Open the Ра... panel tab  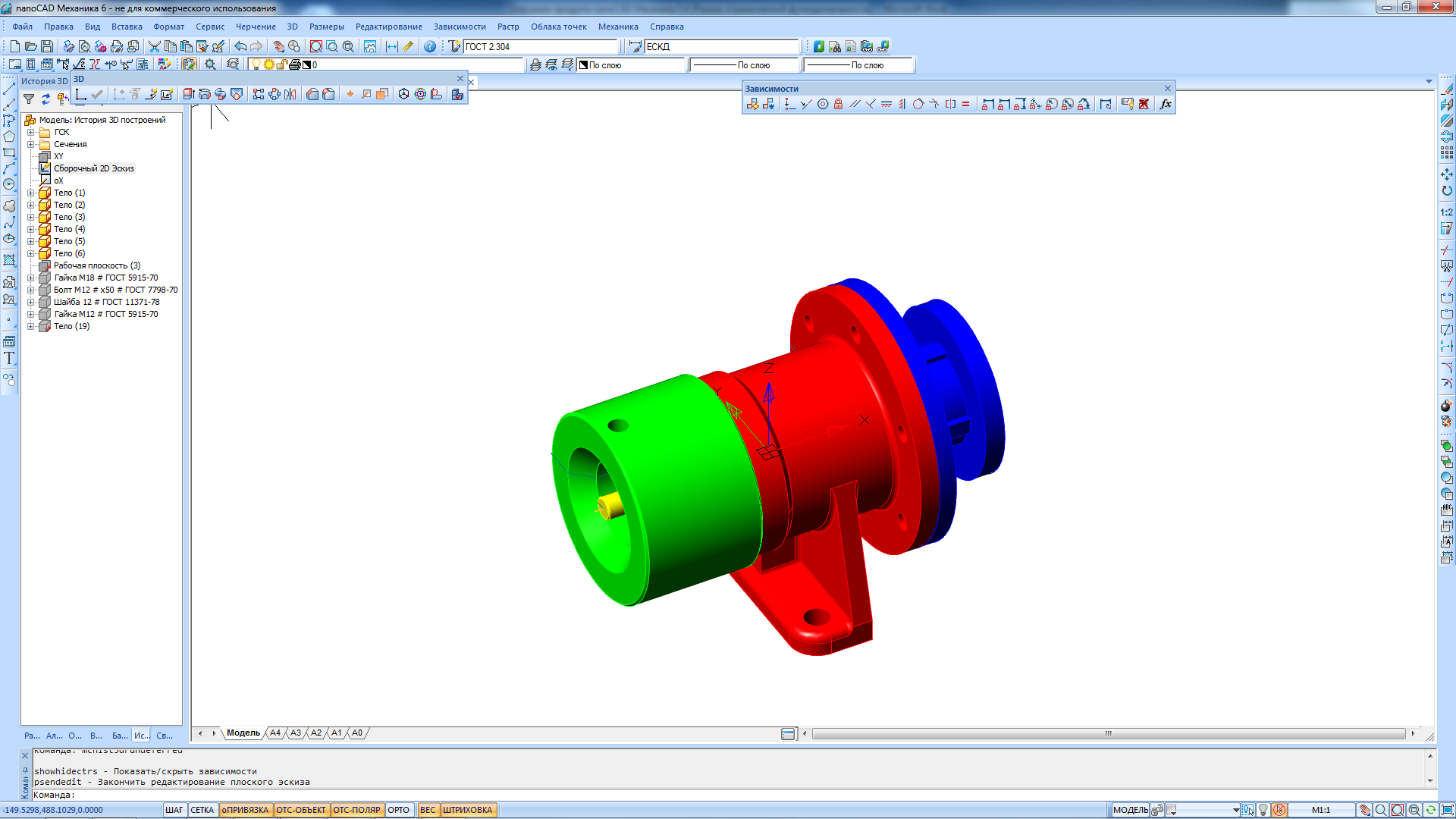click(32, 736)
